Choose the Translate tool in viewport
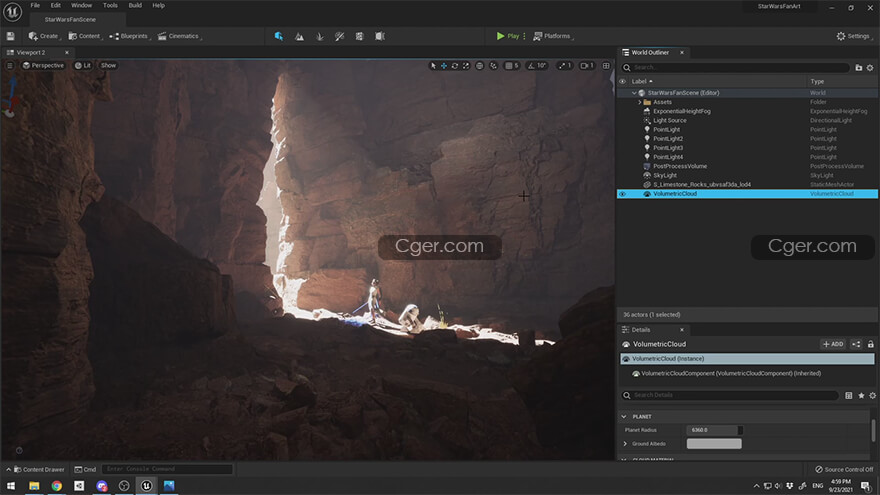The width and height of the screenshot is (880, 495). tap(444, 66)
